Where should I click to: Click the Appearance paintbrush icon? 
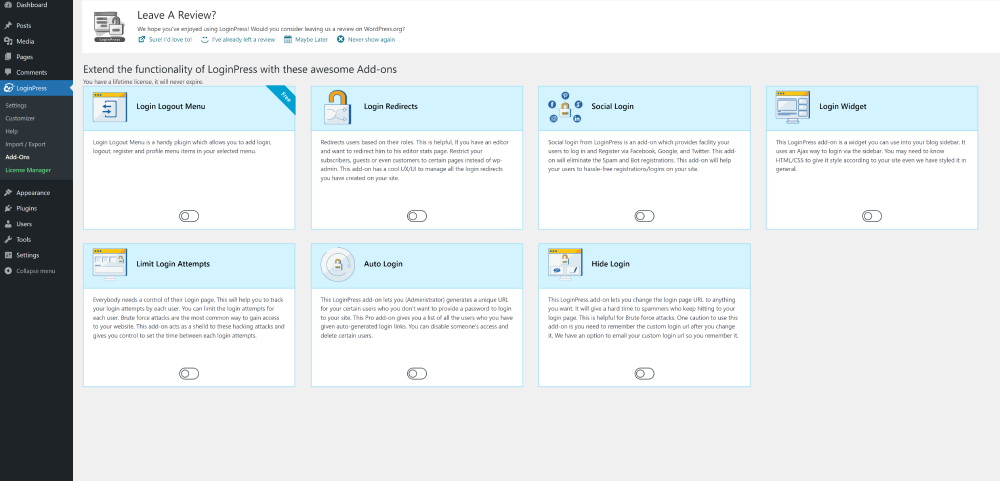pos(8,193)
